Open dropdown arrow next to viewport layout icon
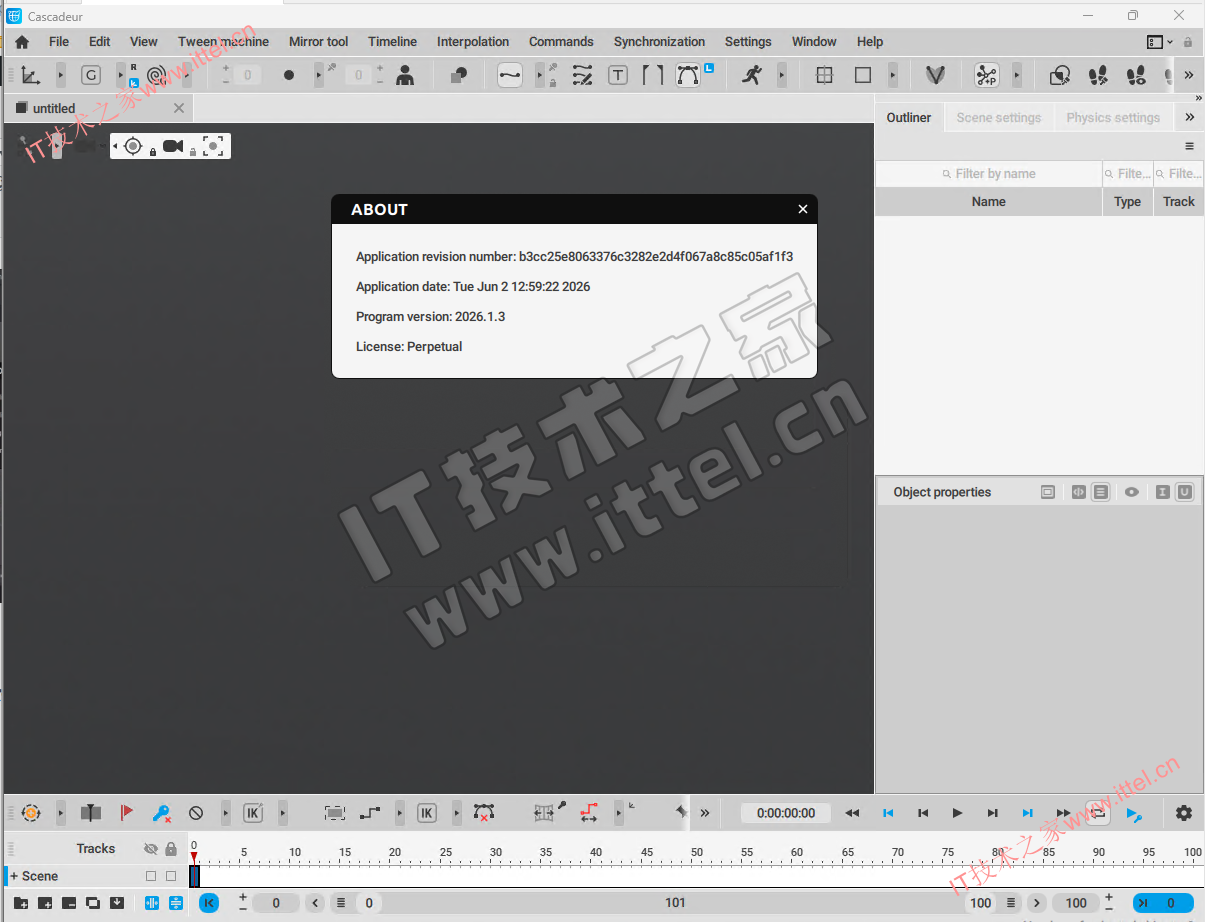Viewport: 1206px width, 922px height. [x=893, y=75]
